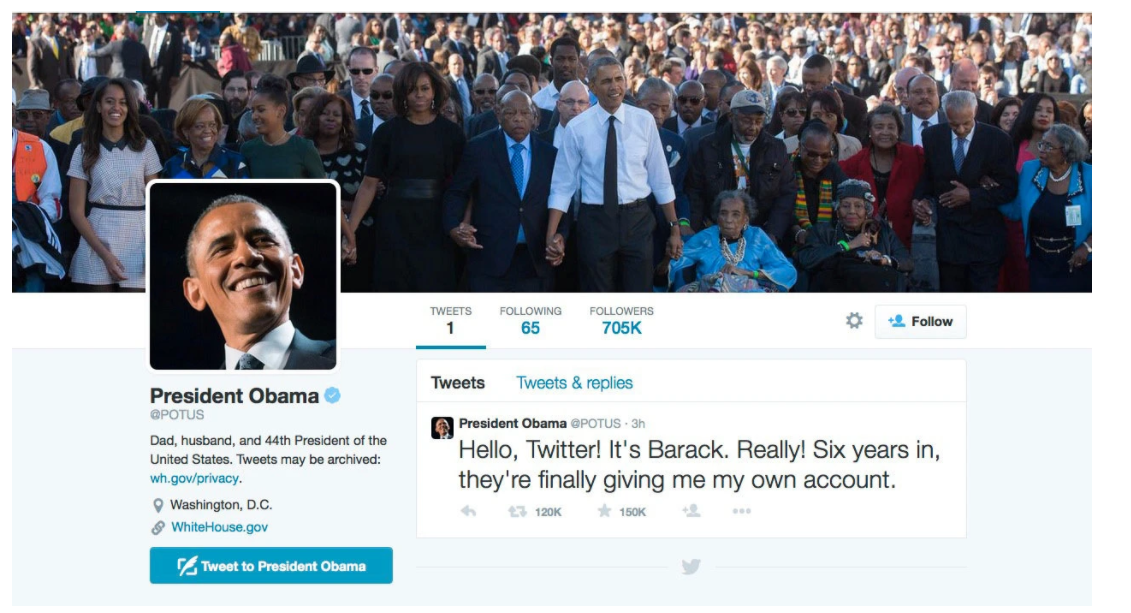
Task: Click the small avatar beside the tweet
Action: [442, 428]
